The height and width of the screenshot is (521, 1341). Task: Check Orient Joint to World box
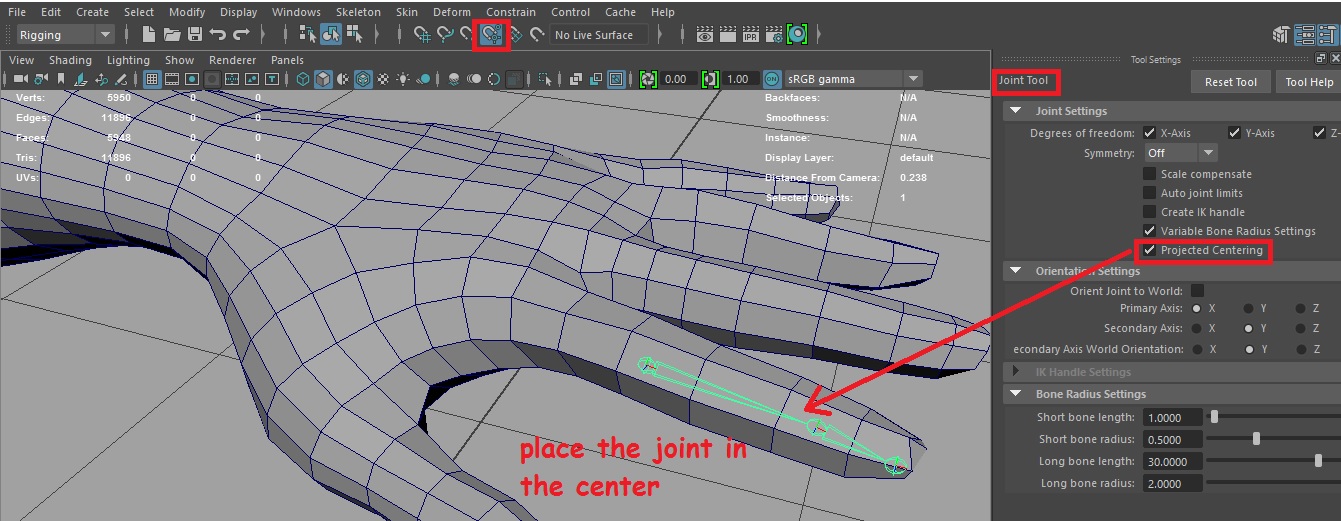[1197, 291]
